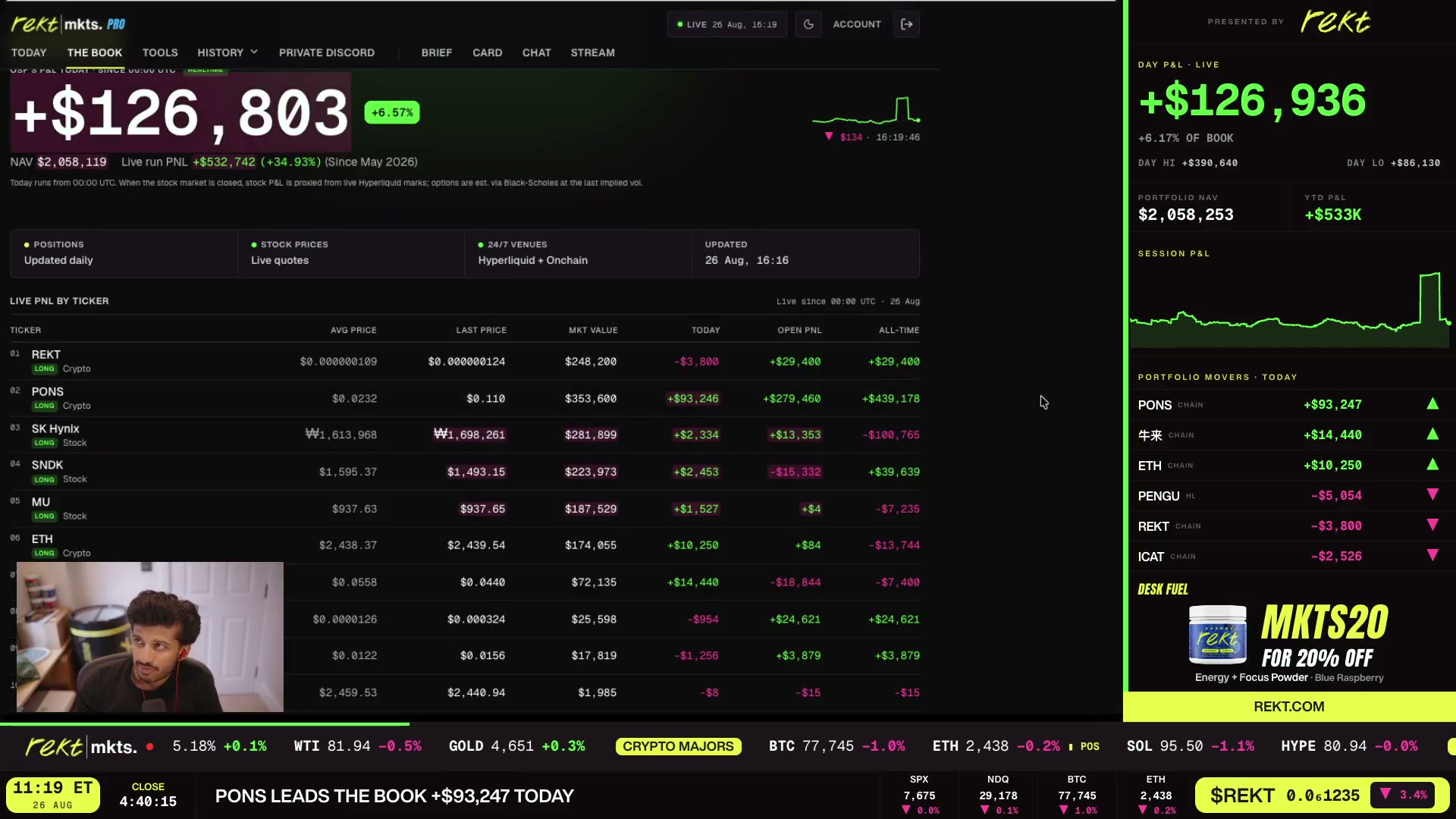Viewport: 1456px width, 819px height.
Task: Open the REKT.COM banner link
Action: (1289, 707)
